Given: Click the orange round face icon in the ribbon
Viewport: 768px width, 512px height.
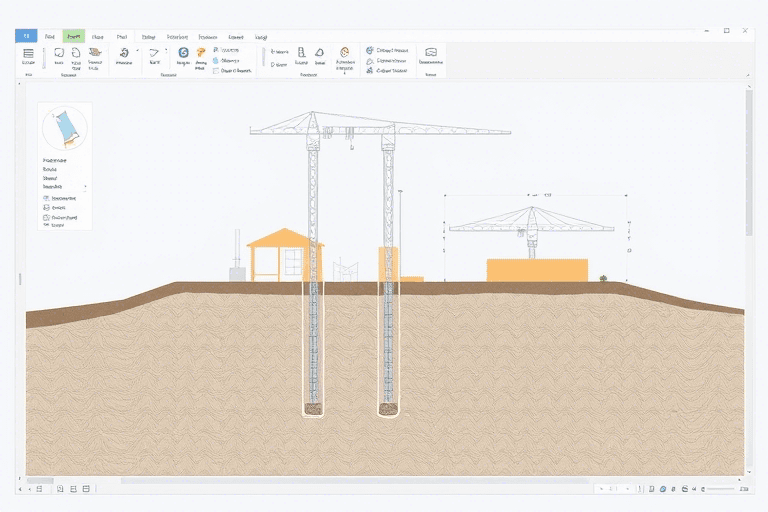Looking at the screenshot, I should (345, 52).
